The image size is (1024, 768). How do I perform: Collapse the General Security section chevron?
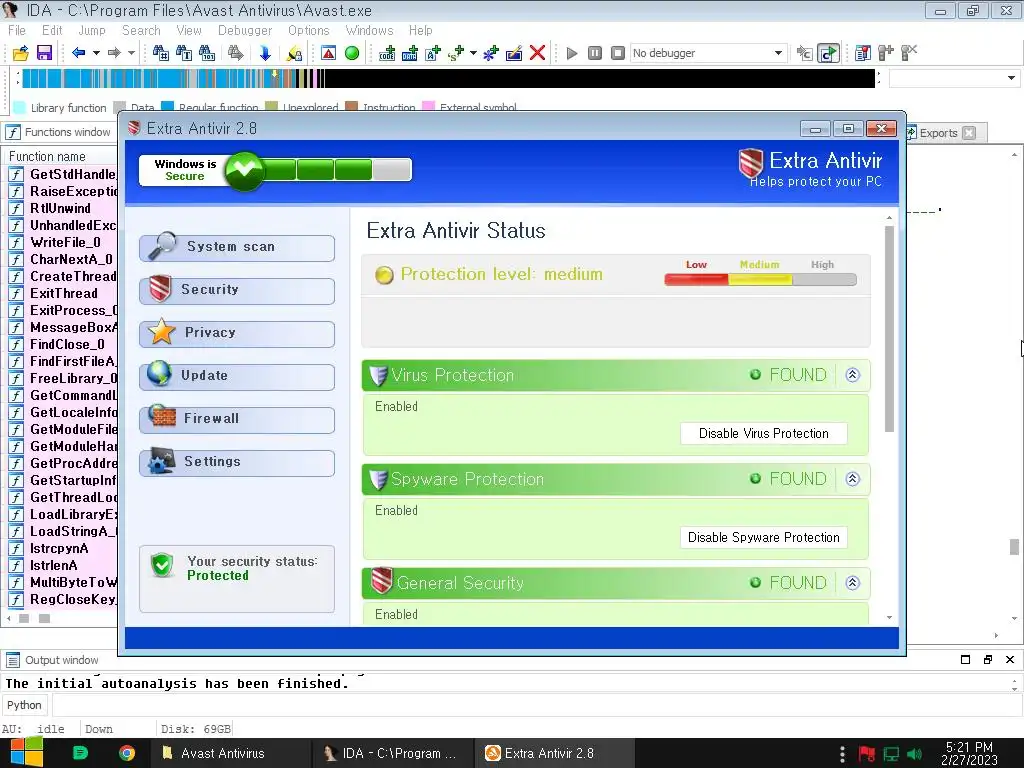(852, 583)
